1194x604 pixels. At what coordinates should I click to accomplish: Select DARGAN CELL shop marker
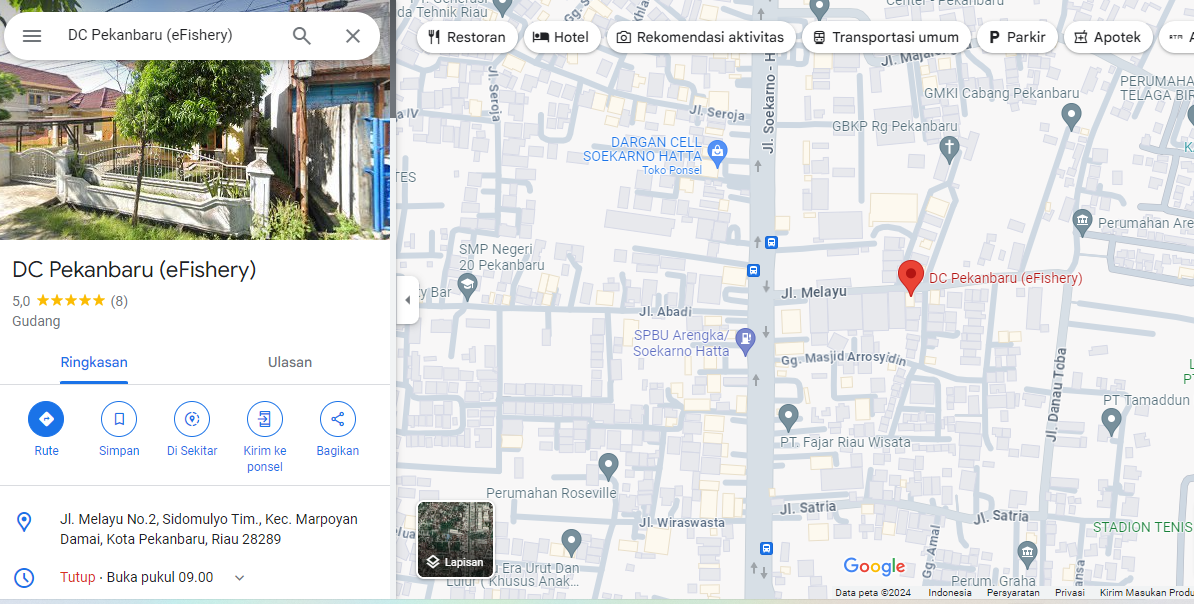717,152
